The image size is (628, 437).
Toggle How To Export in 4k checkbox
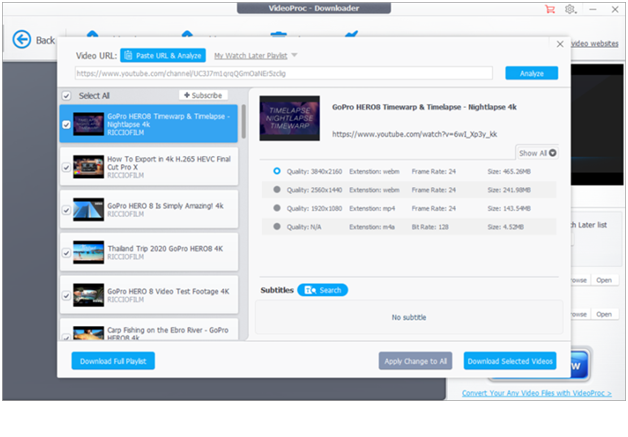point(66,167)
